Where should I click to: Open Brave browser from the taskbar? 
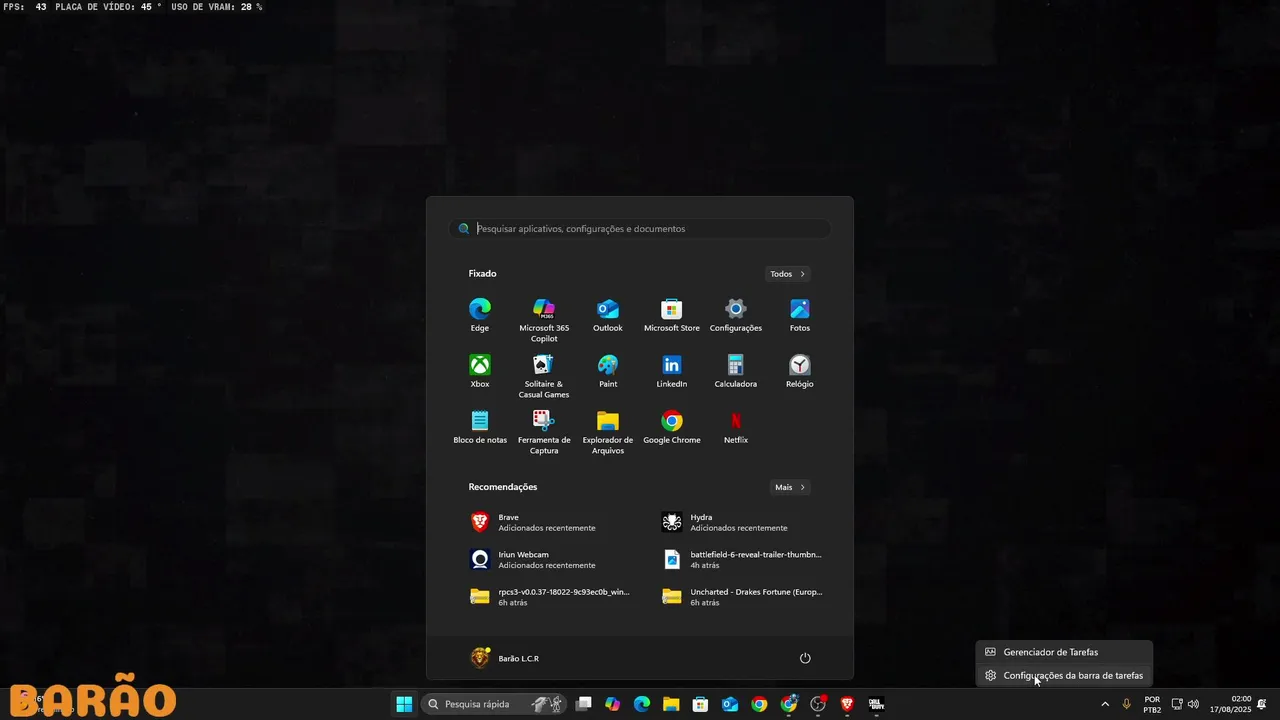coord(847,704)
